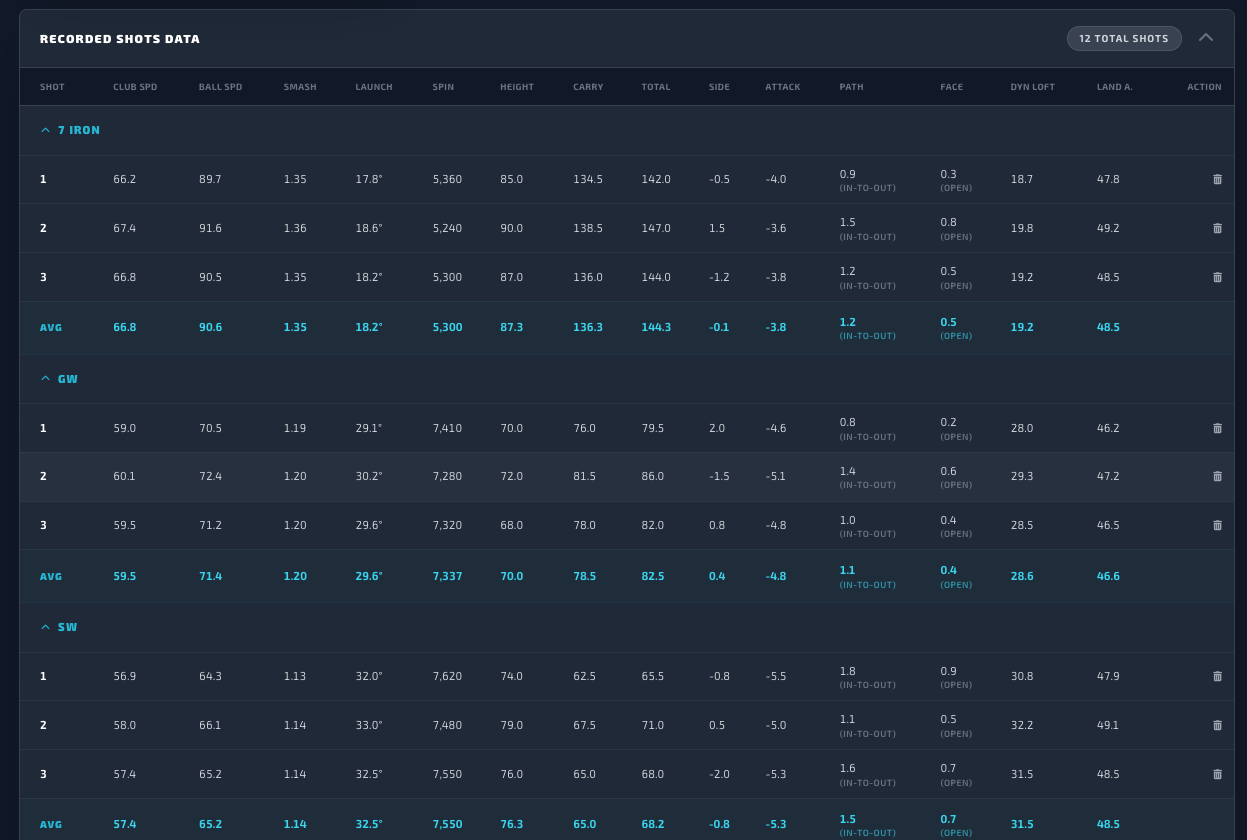Image resolution: width=1247 pixels, height=840 pixels.
Task: Delete SW shot 2 with trash icon
Action: (1217, 725)
